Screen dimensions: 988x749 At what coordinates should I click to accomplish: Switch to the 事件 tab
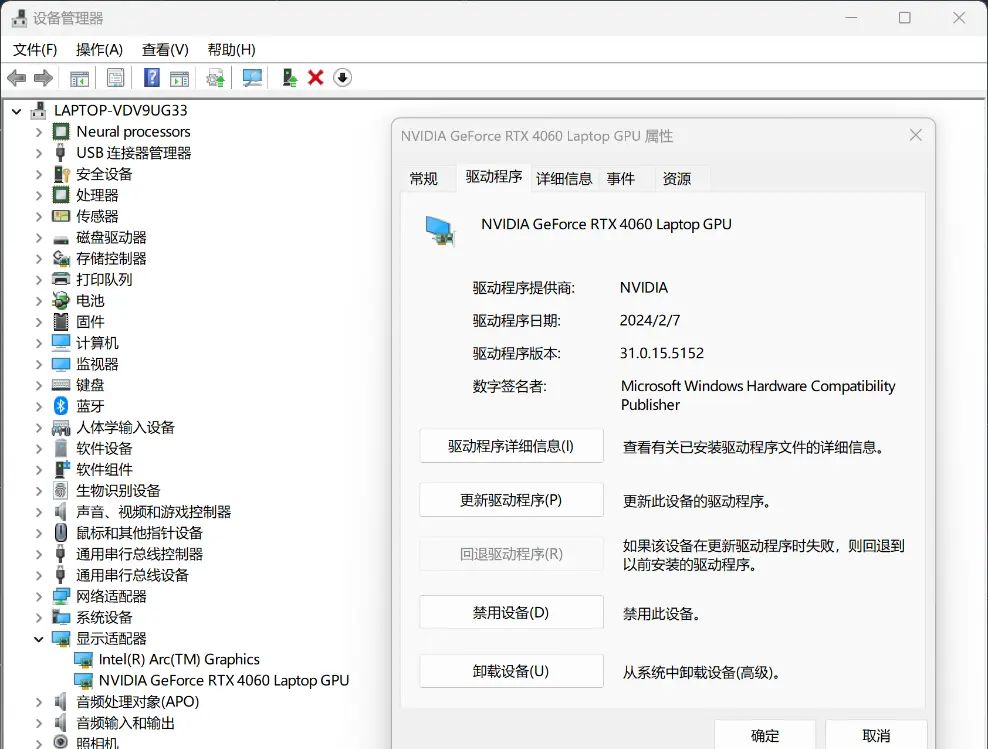pos(621,179)
